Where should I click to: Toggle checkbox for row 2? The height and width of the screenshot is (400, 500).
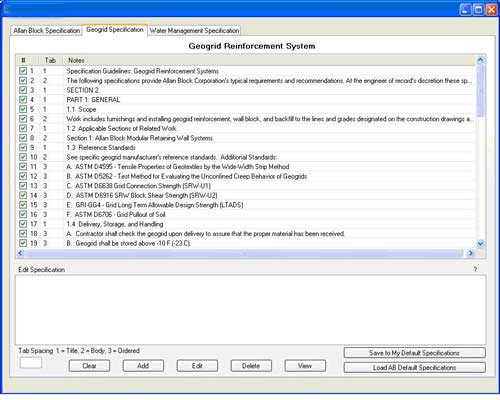23,81
